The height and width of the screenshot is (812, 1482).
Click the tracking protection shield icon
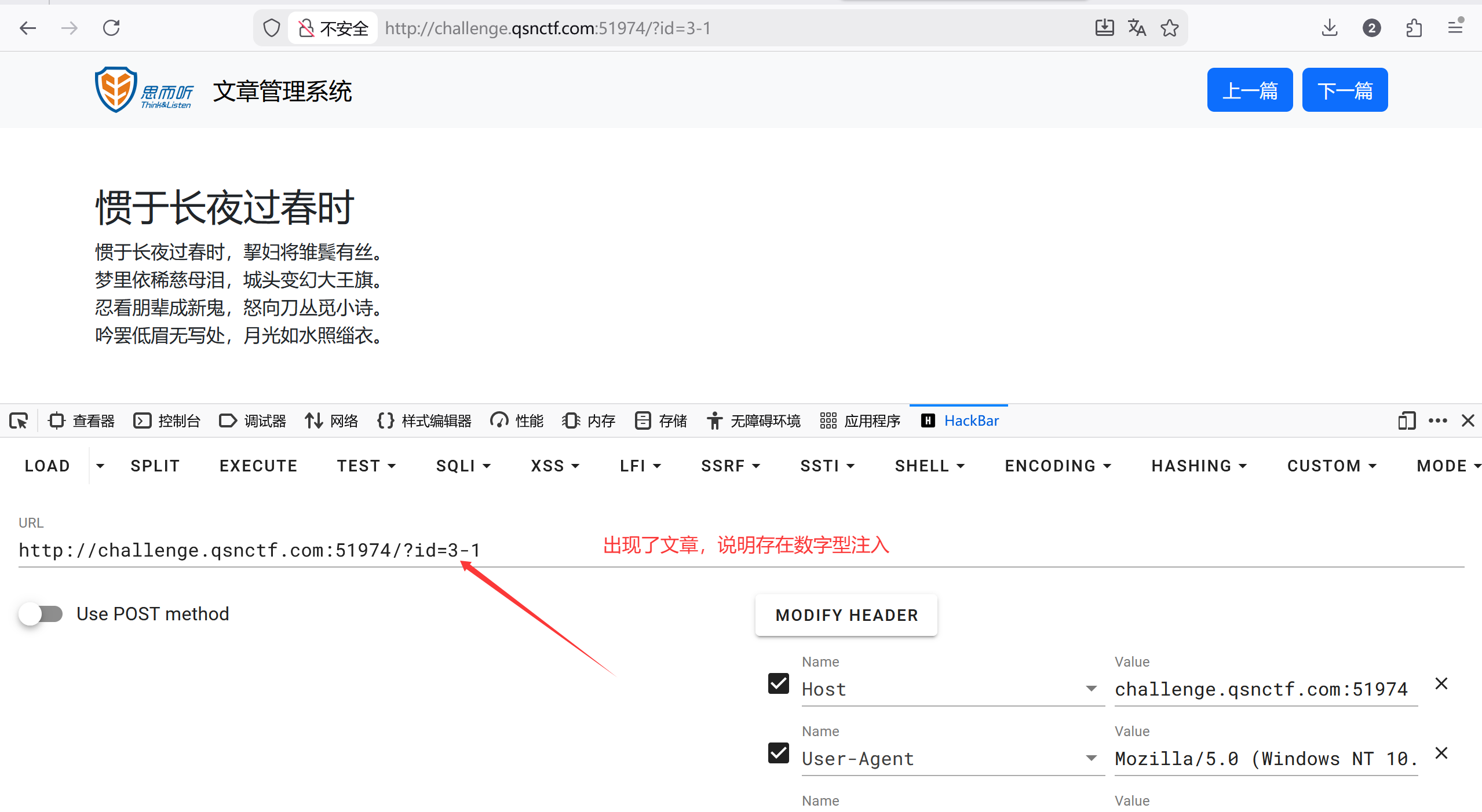tap(271, 28)
